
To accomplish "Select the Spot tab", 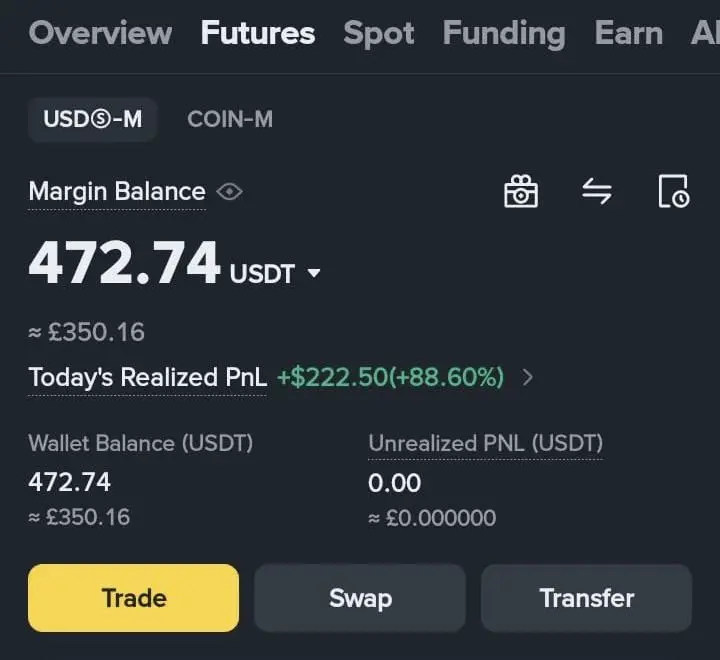I will coord(379,33).
